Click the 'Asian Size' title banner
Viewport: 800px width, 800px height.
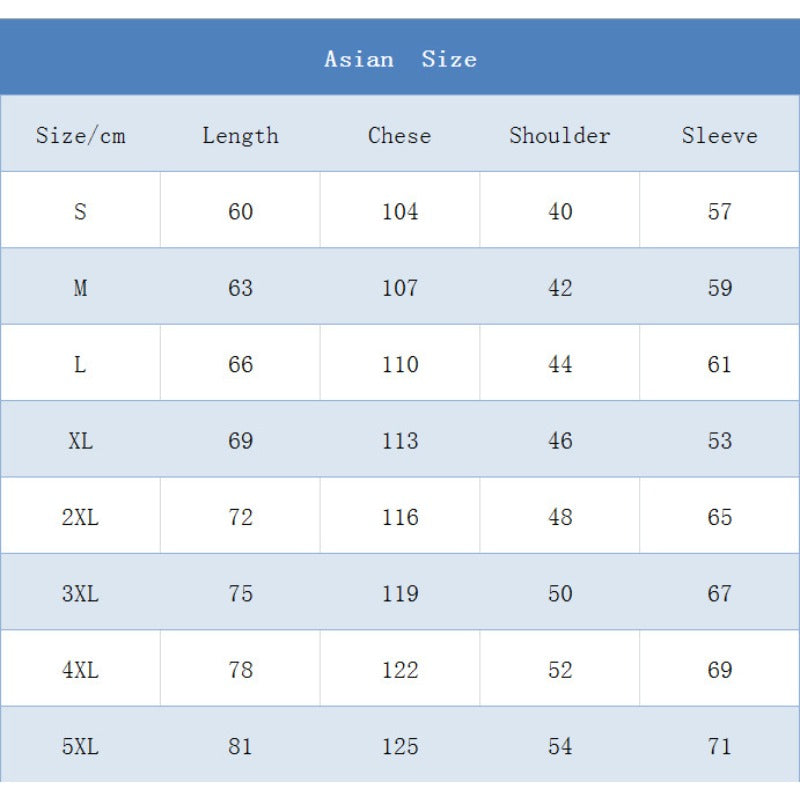tap(400, 59)
